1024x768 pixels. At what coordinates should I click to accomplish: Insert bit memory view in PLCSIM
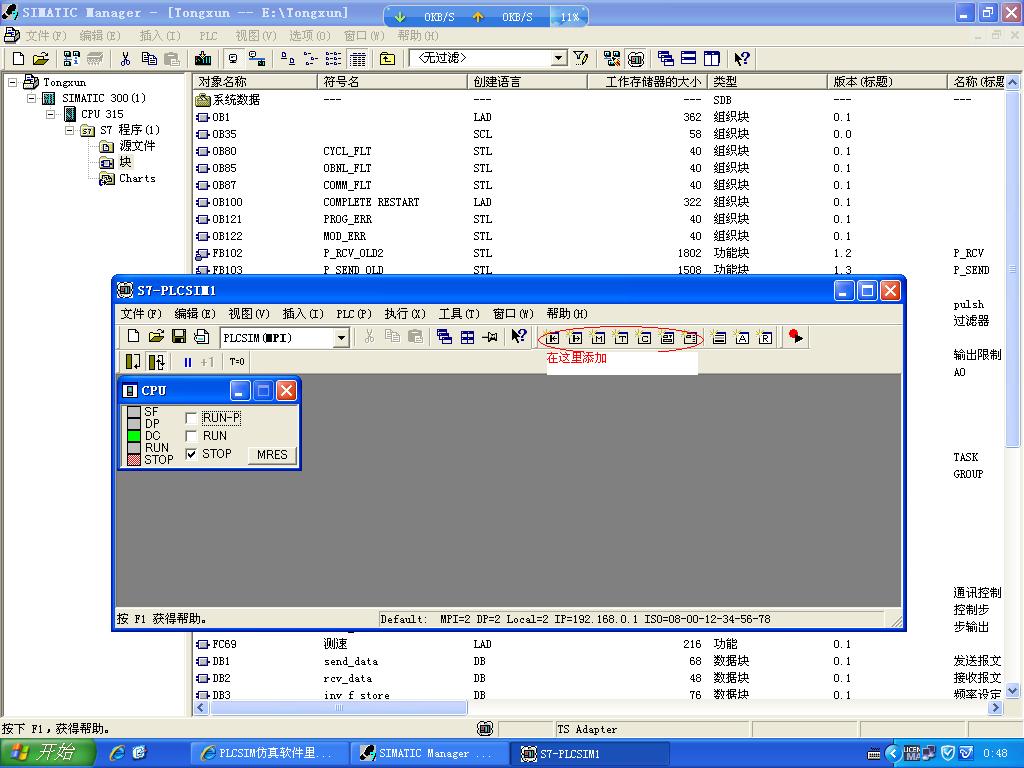pos(598,338)
